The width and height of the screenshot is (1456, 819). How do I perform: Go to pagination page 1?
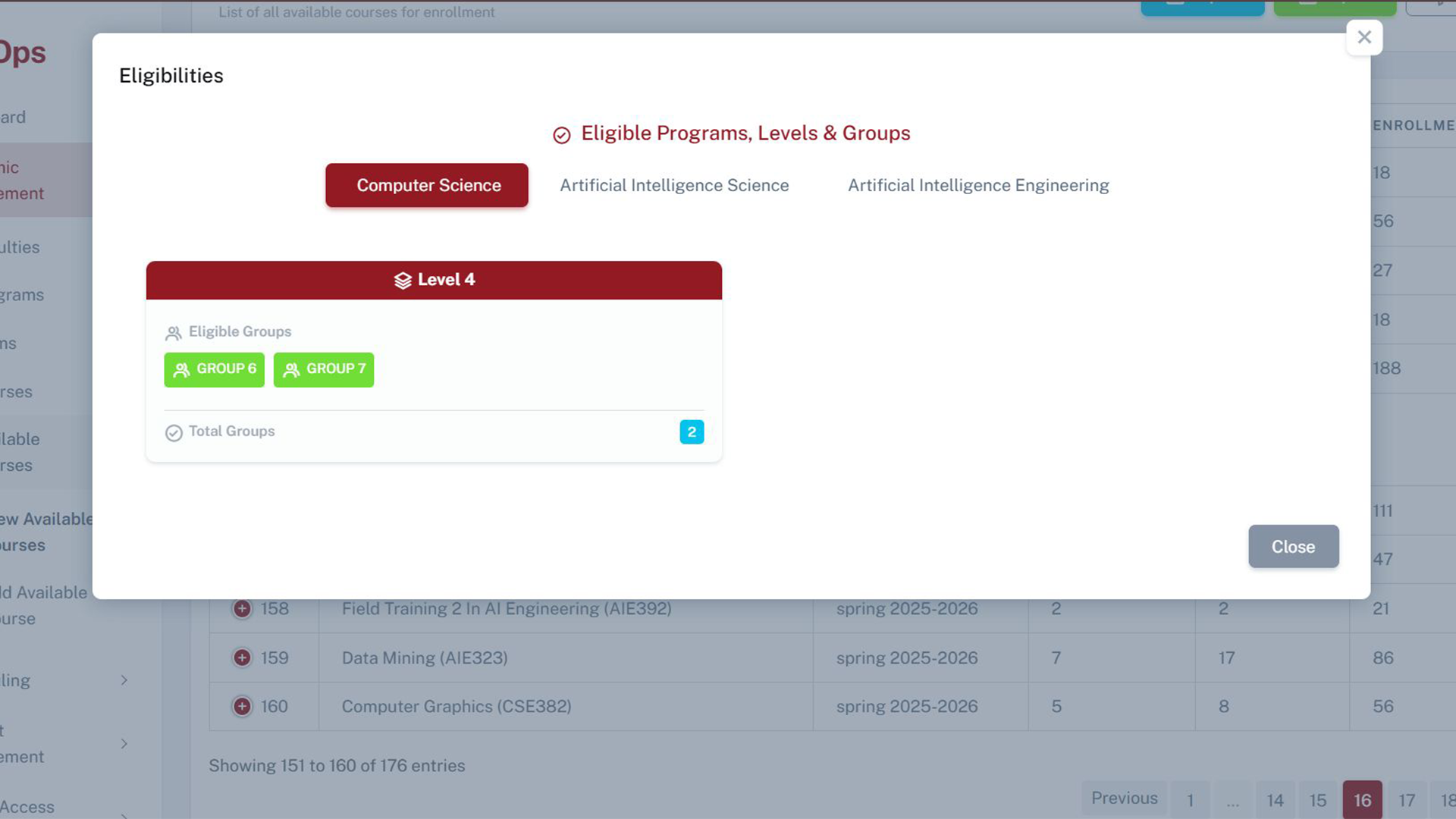(x=1191, y=800)
